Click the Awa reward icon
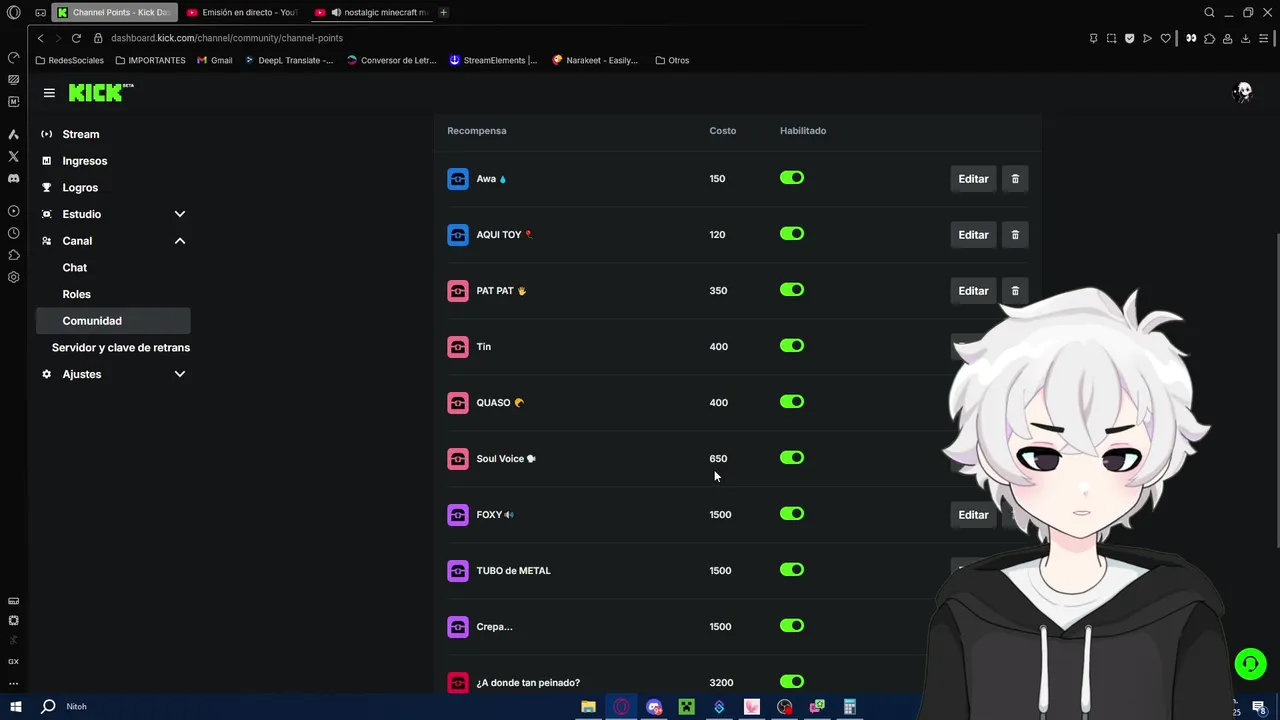Image resolution: width=1280 pixels, height=720 pixels. [458, 179]
